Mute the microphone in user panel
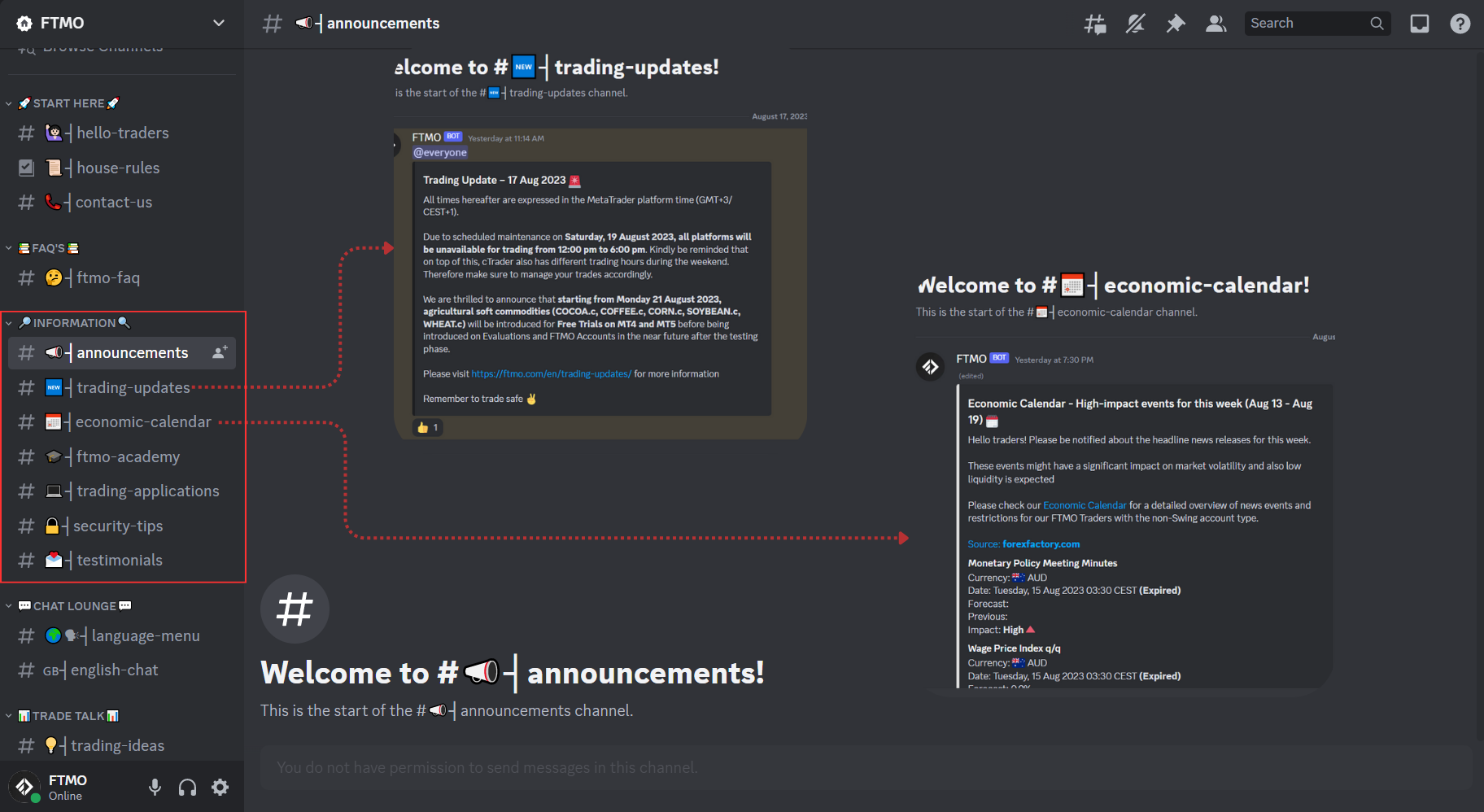This screenshot has height=812, width=1484. coord(155,787)
